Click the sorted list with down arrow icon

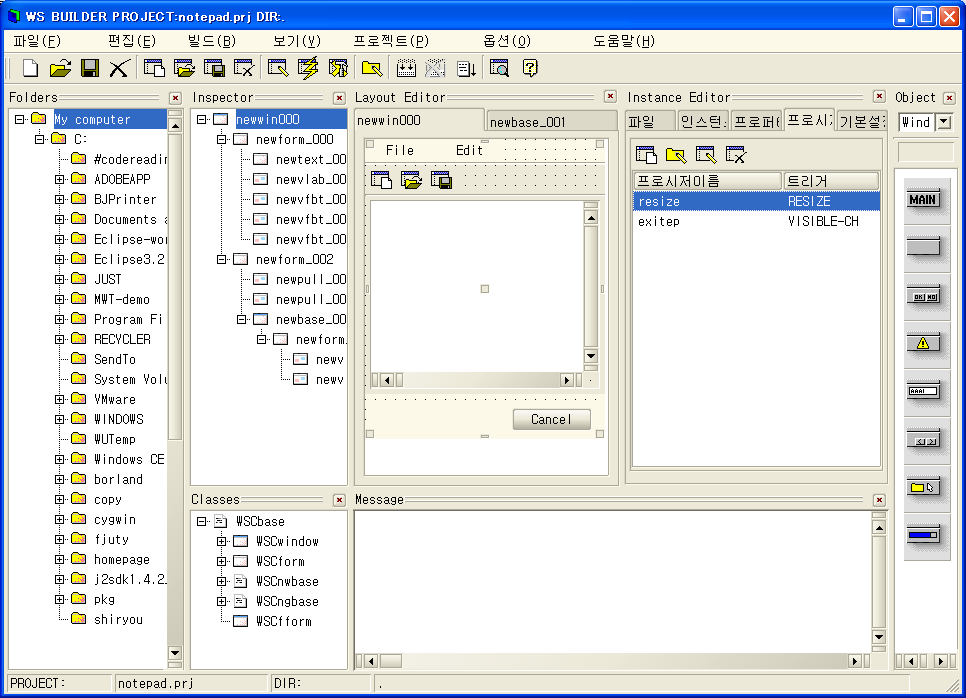[x=466, y=68]
